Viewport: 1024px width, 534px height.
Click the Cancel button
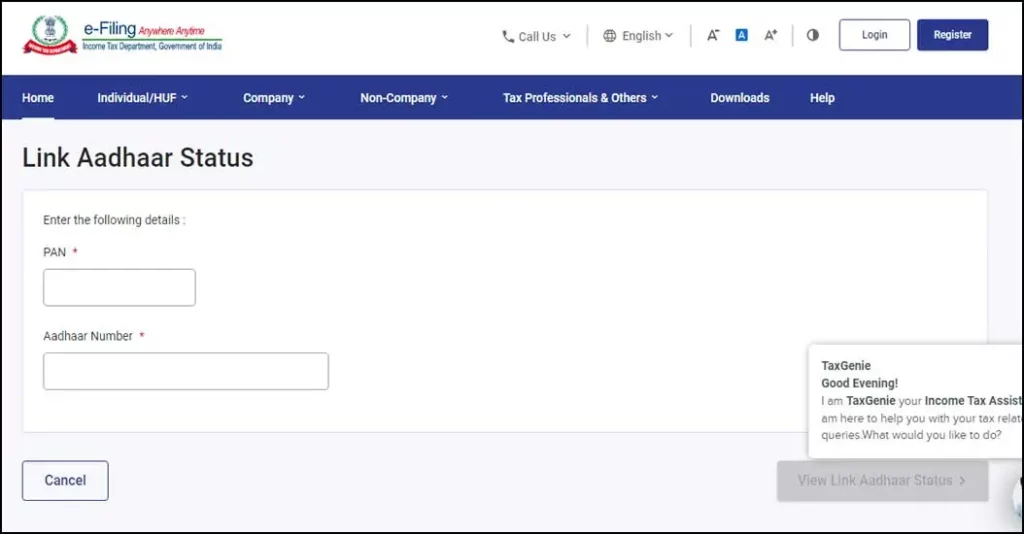pyautogui.click(x=65, y=480)
